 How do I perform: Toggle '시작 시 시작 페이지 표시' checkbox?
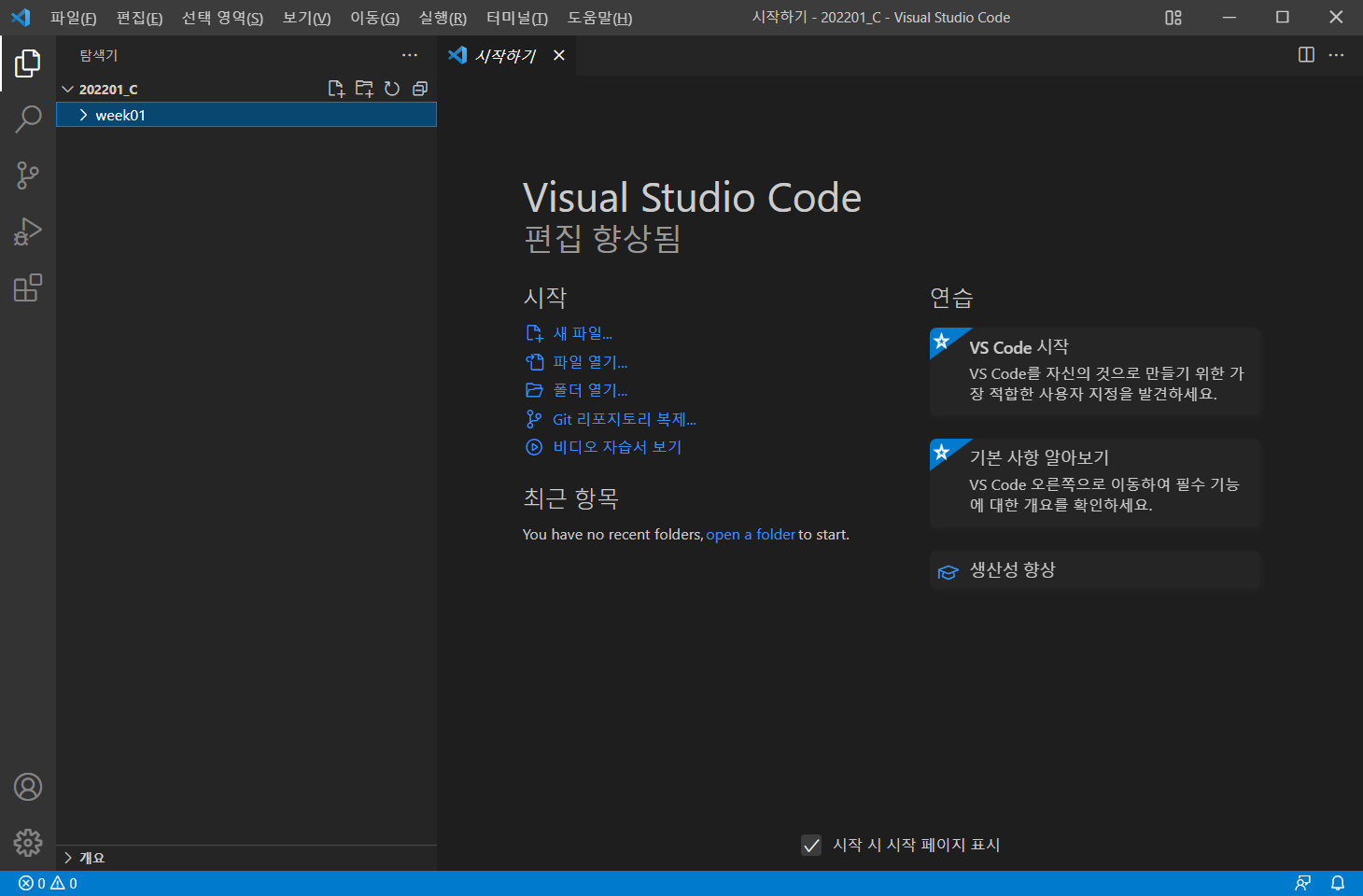click(x=811, y=845)
